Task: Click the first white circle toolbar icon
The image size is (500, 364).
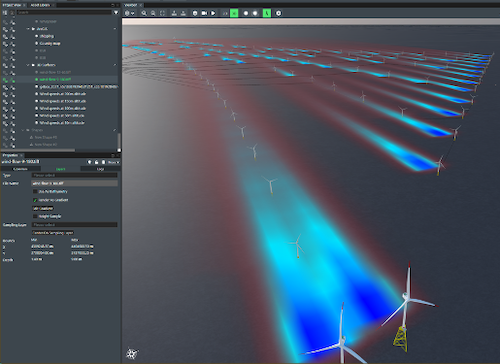Action: coord(246,13)
